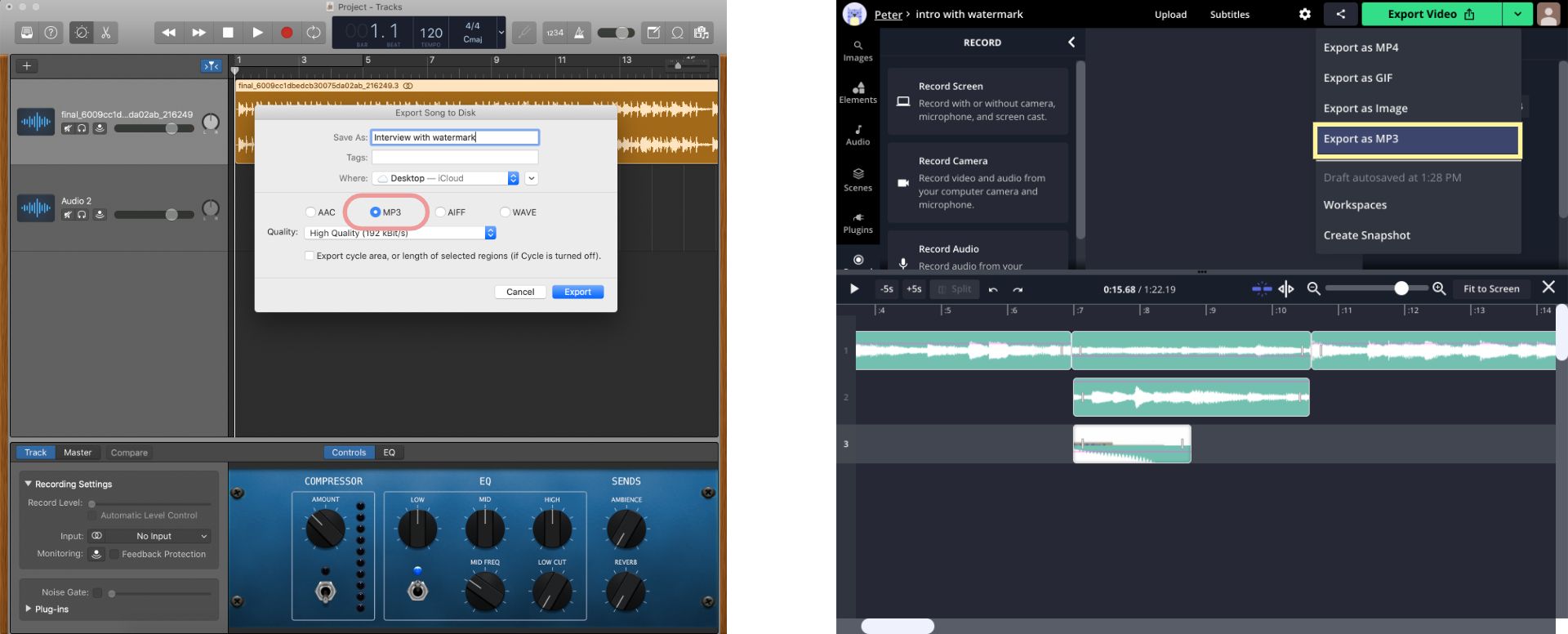1568x634 pixels.
Task: Switch to the EQ tab
Action: tap(390, 453)
